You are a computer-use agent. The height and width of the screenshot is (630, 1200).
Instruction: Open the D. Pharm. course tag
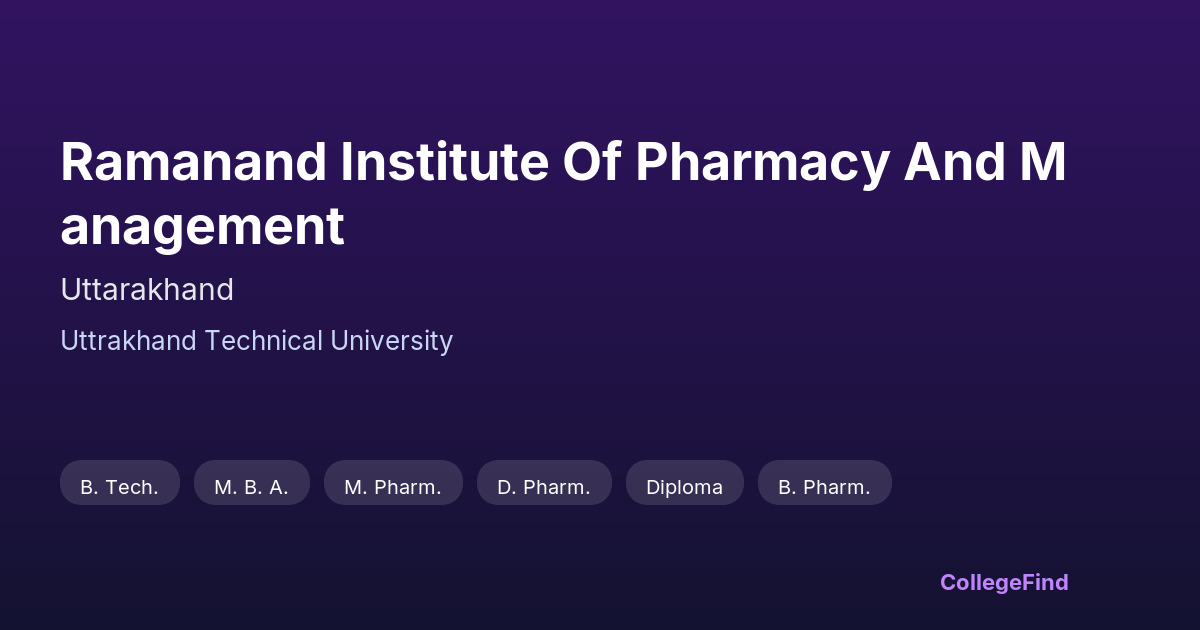[544, 487]
